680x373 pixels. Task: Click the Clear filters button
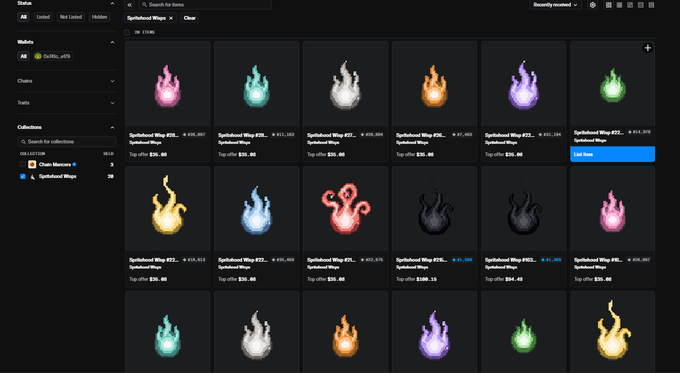tap(190, 18)
